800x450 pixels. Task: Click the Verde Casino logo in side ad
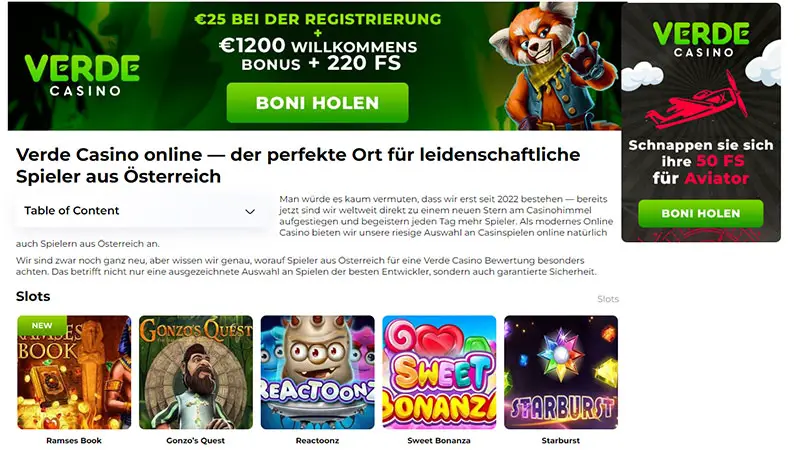[701, 39]
